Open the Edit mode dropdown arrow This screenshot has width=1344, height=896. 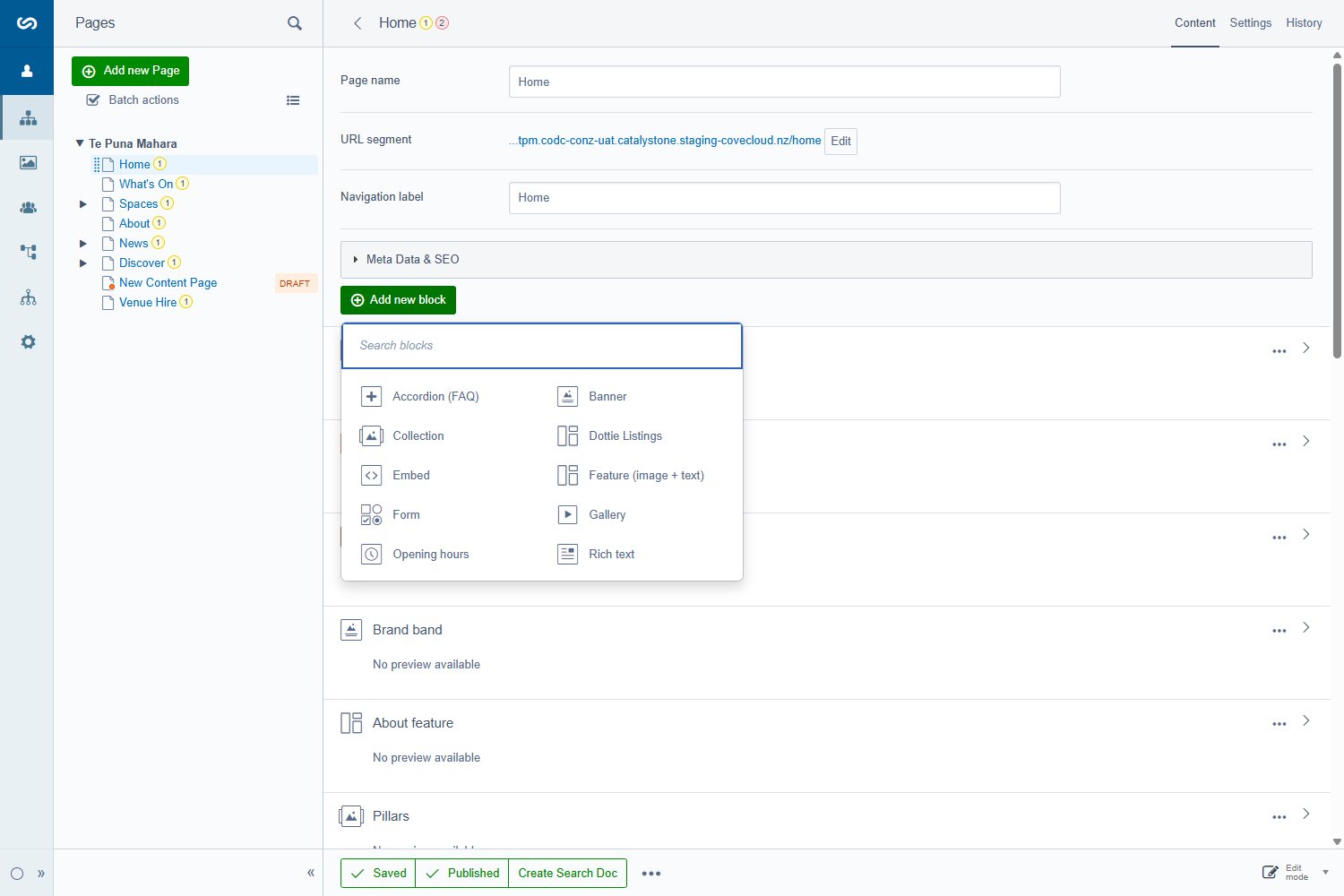pos(1326,872)
